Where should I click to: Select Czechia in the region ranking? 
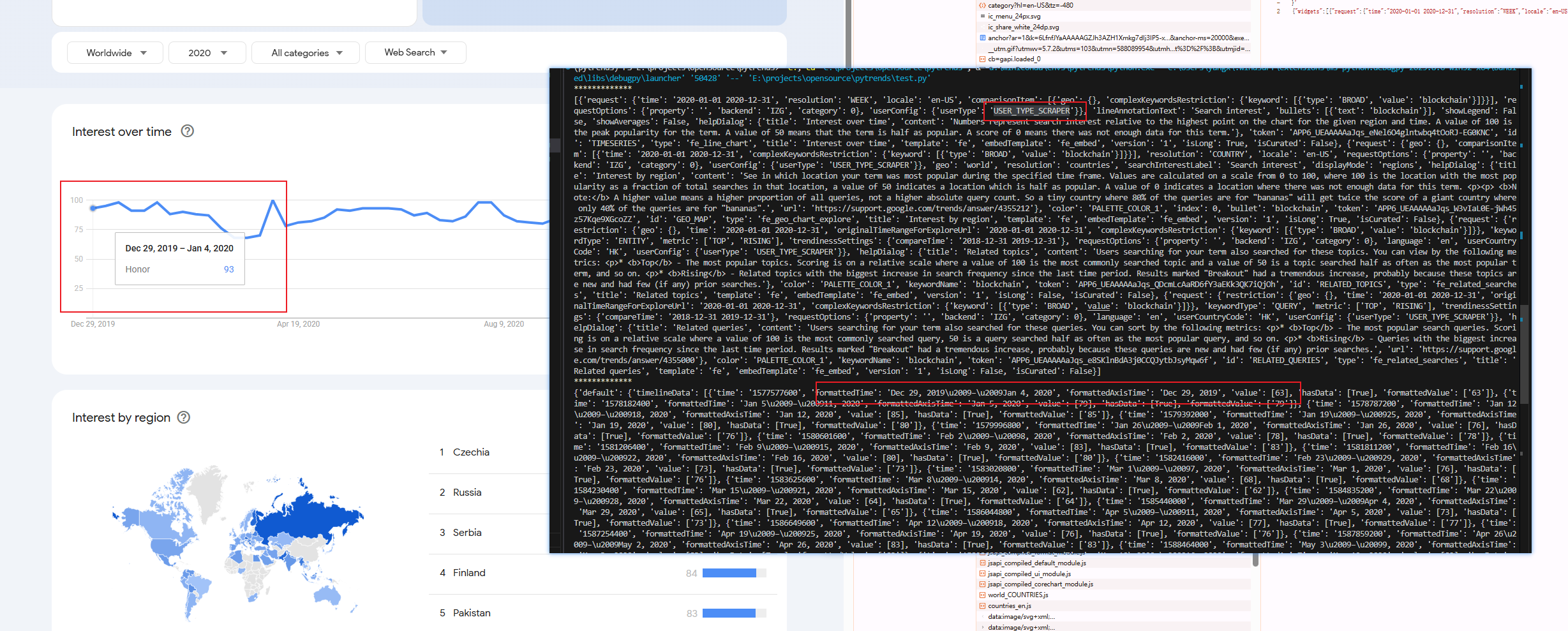click(471, 452)
